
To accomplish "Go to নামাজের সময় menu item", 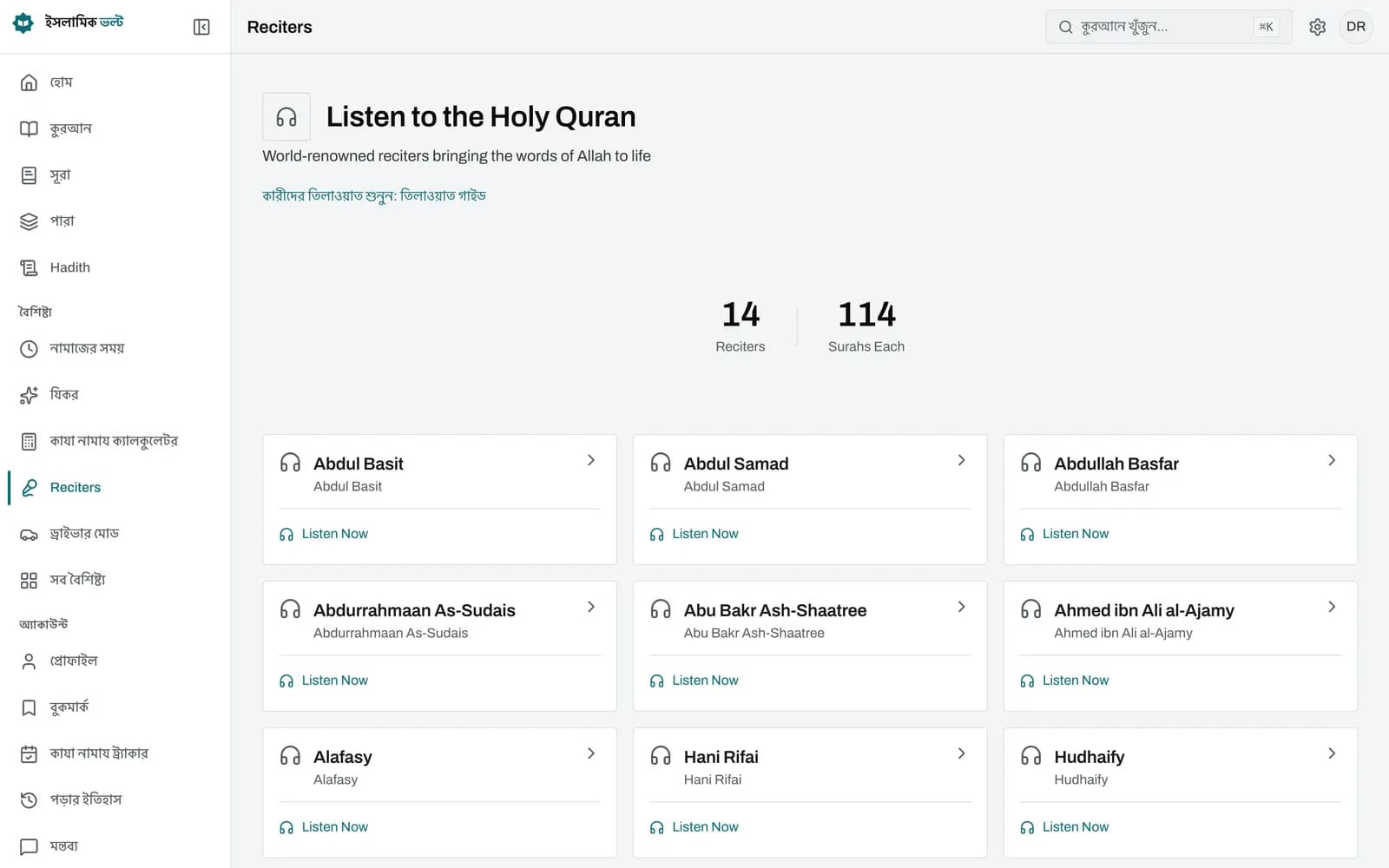I will point(115,349).
